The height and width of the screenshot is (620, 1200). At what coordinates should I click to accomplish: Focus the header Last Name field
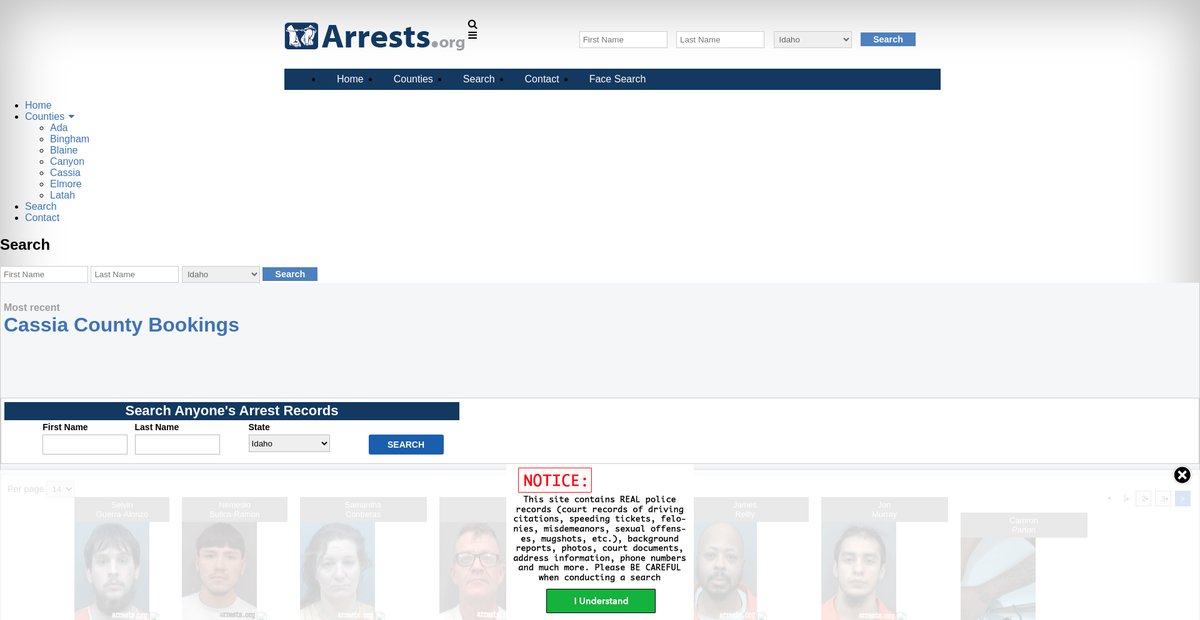720,40
